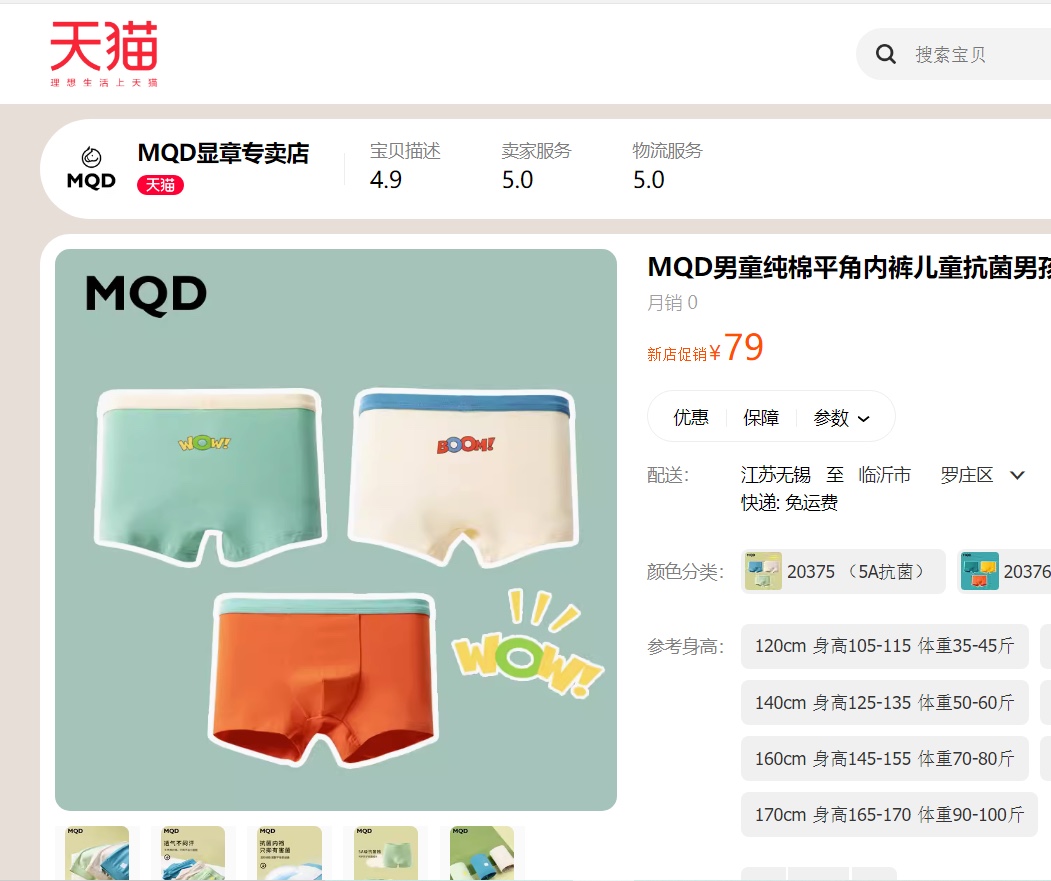Click the product title MQD男童纯棉平角内裤
The width and height of the screenshot is (1051, 881).
coord(849,268)
